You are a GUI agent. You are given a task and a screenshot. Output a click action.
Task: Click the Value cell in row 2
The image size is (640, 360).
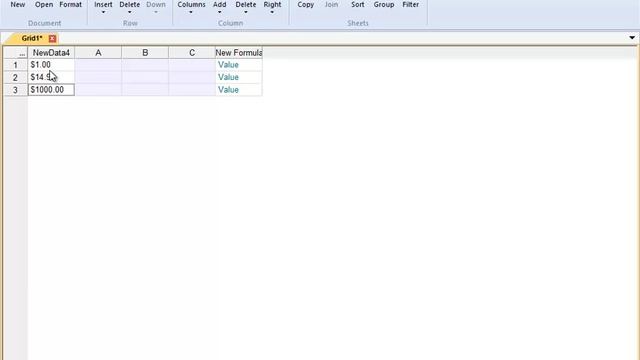pos(239,78)
